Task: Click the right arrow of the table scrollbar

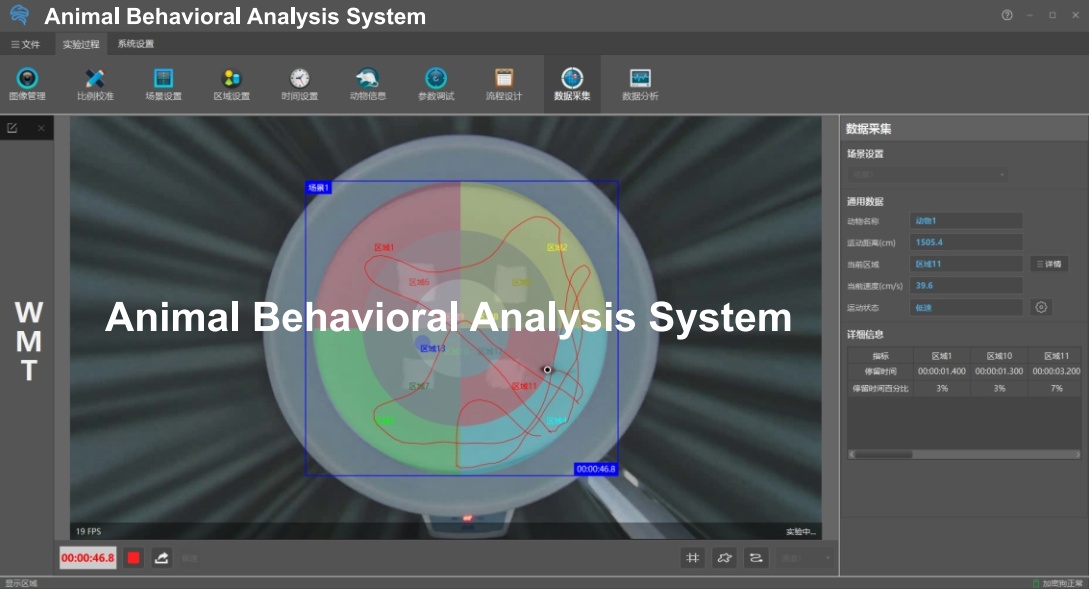Action: [x=1077, y=455]
